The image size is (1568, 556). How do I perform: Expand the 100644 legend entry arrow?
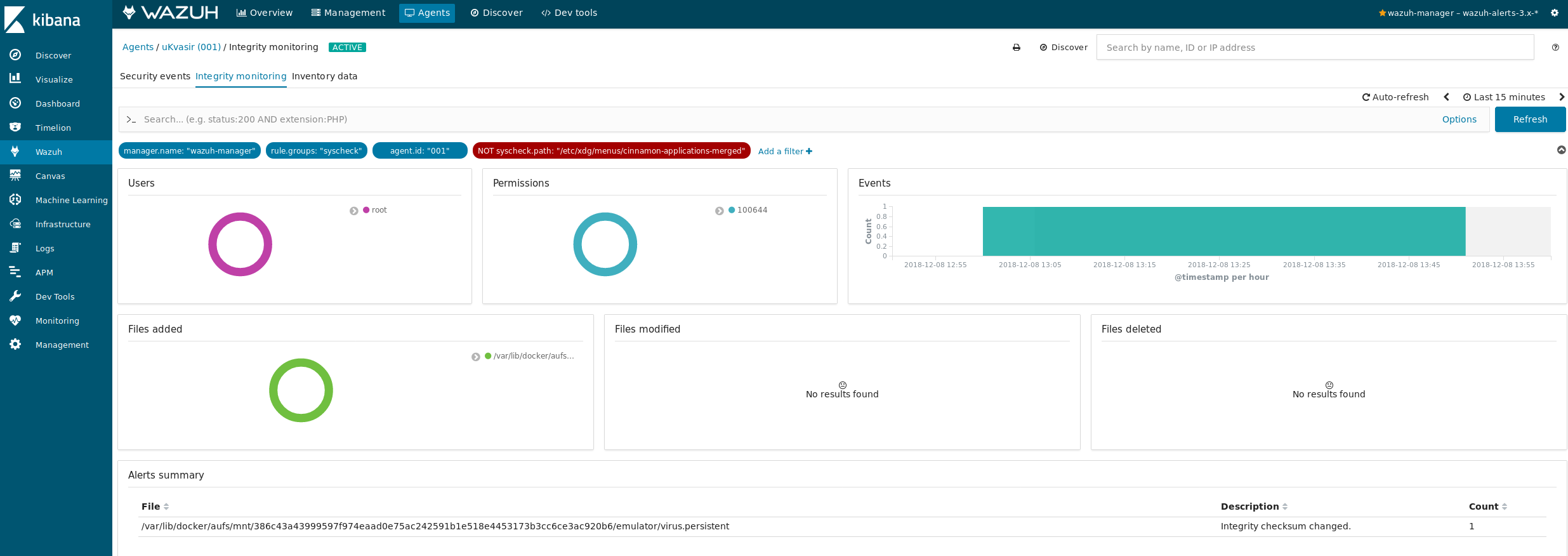point(720,211)
